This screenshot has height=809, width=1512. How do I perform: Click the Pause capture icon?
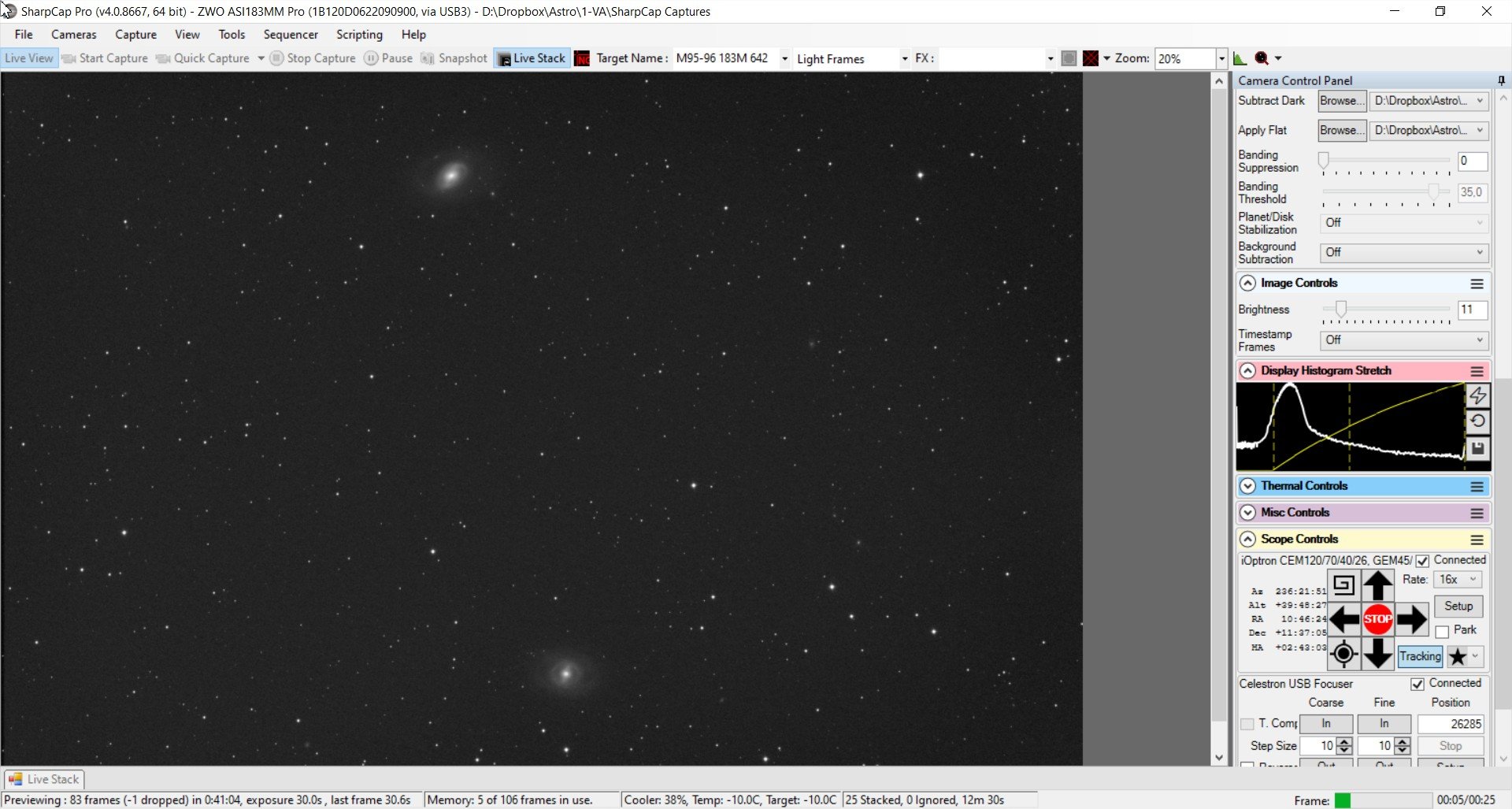[x=371, y=58]
